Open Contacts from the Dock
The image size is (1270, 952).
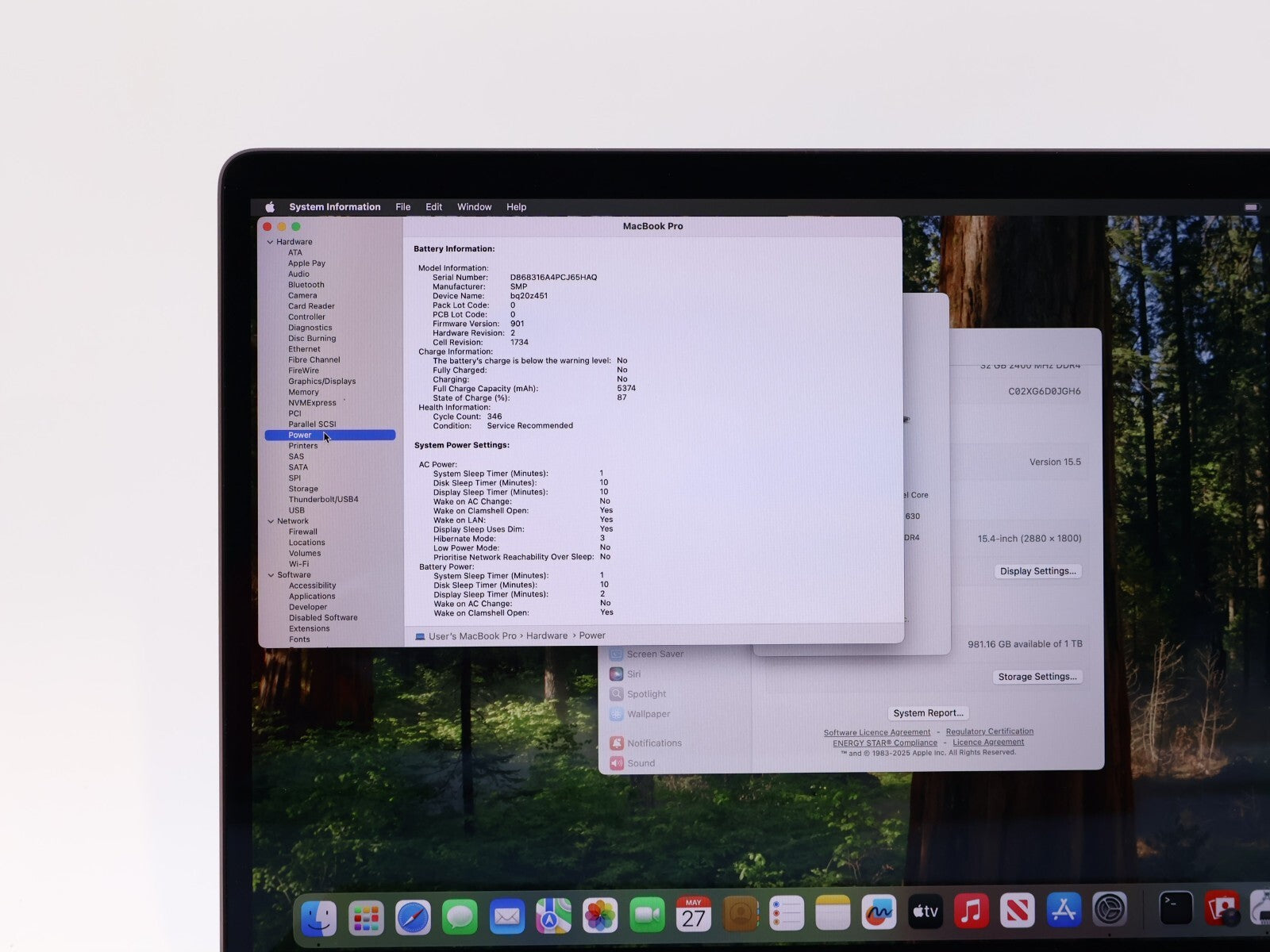741,915
